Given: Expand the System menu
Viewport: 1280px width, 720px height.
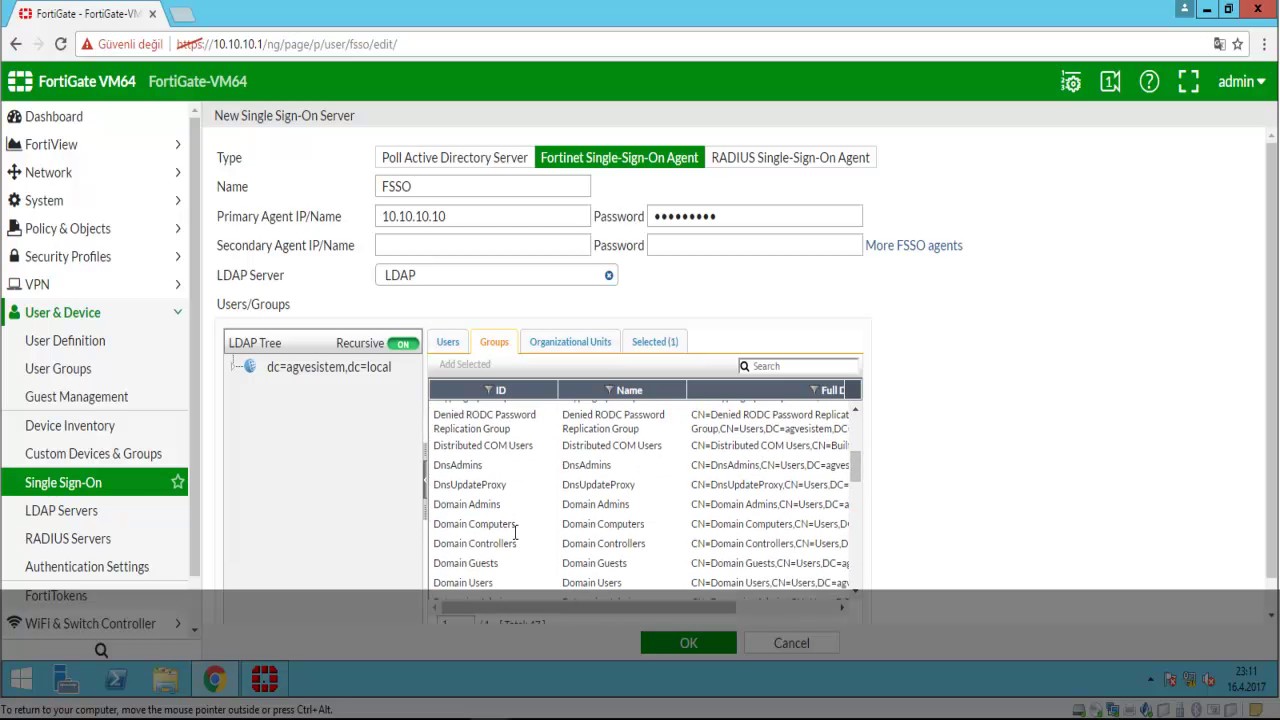Looking at the screenshot, I should click(x=94, y=200).
